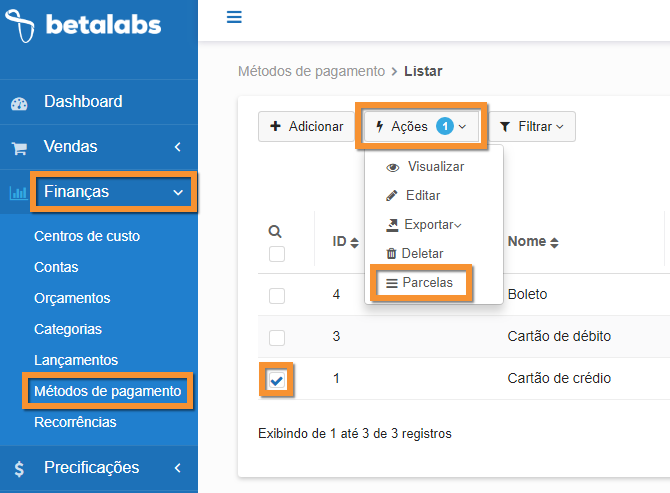Check the Boleto row checkbox
670x493 pixels.
point(277,296)
